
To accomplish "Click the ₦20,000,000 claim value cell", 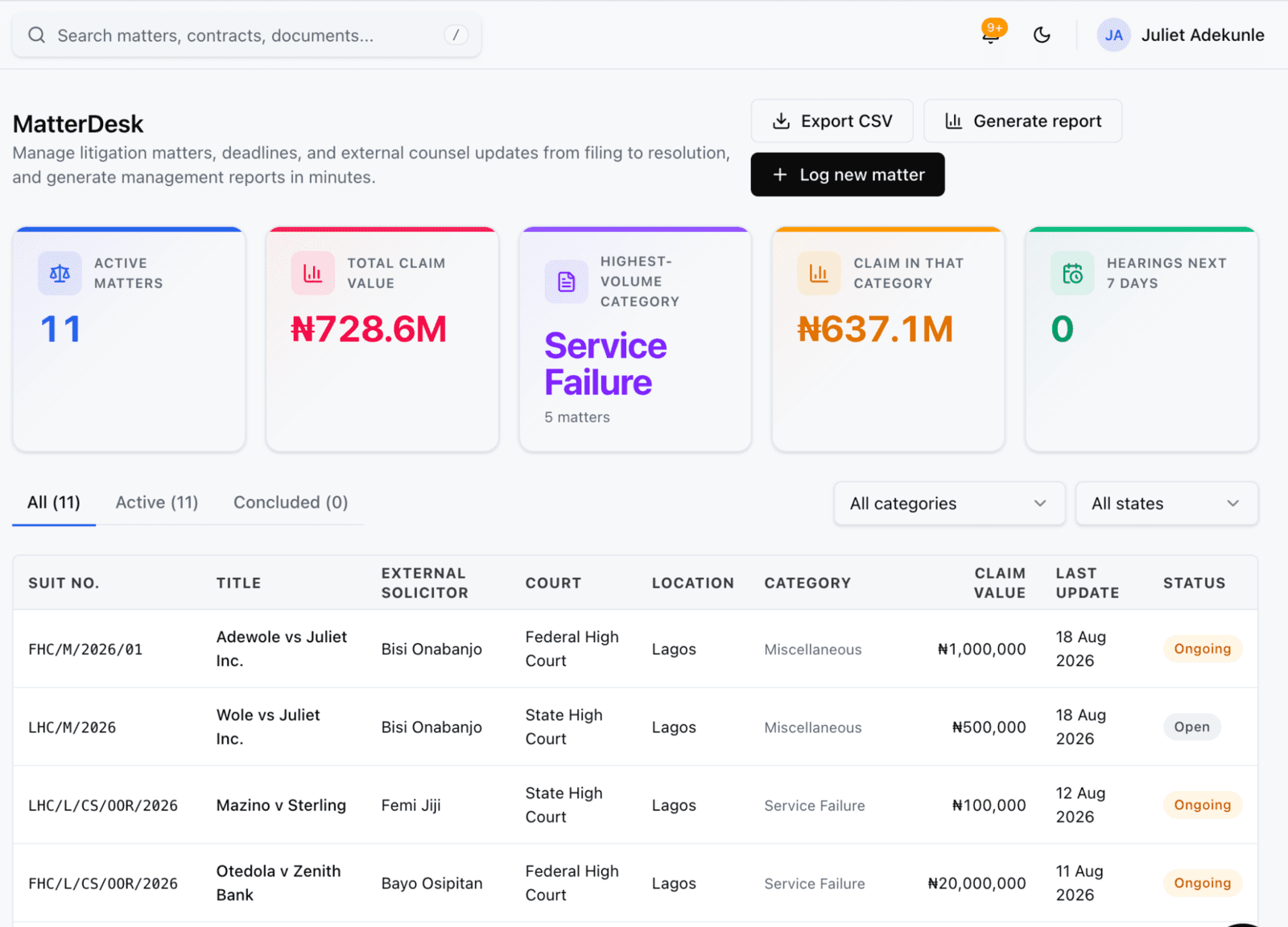I will (976, 884).
